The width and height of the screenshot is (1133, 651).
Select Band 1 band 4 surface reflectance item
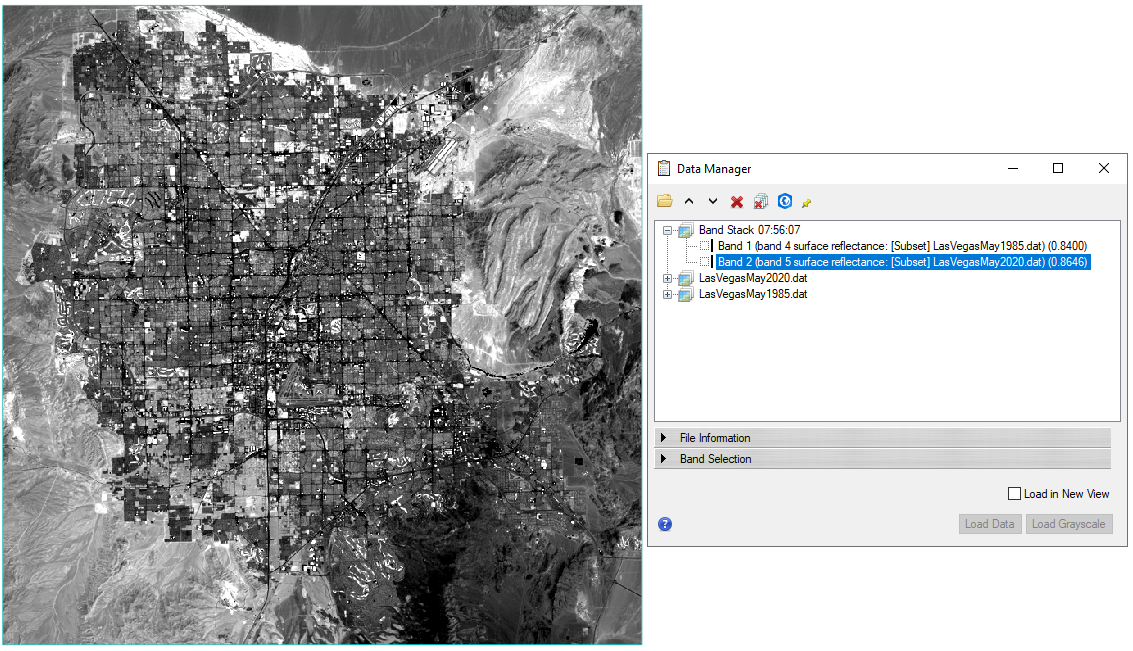point(902,246)
